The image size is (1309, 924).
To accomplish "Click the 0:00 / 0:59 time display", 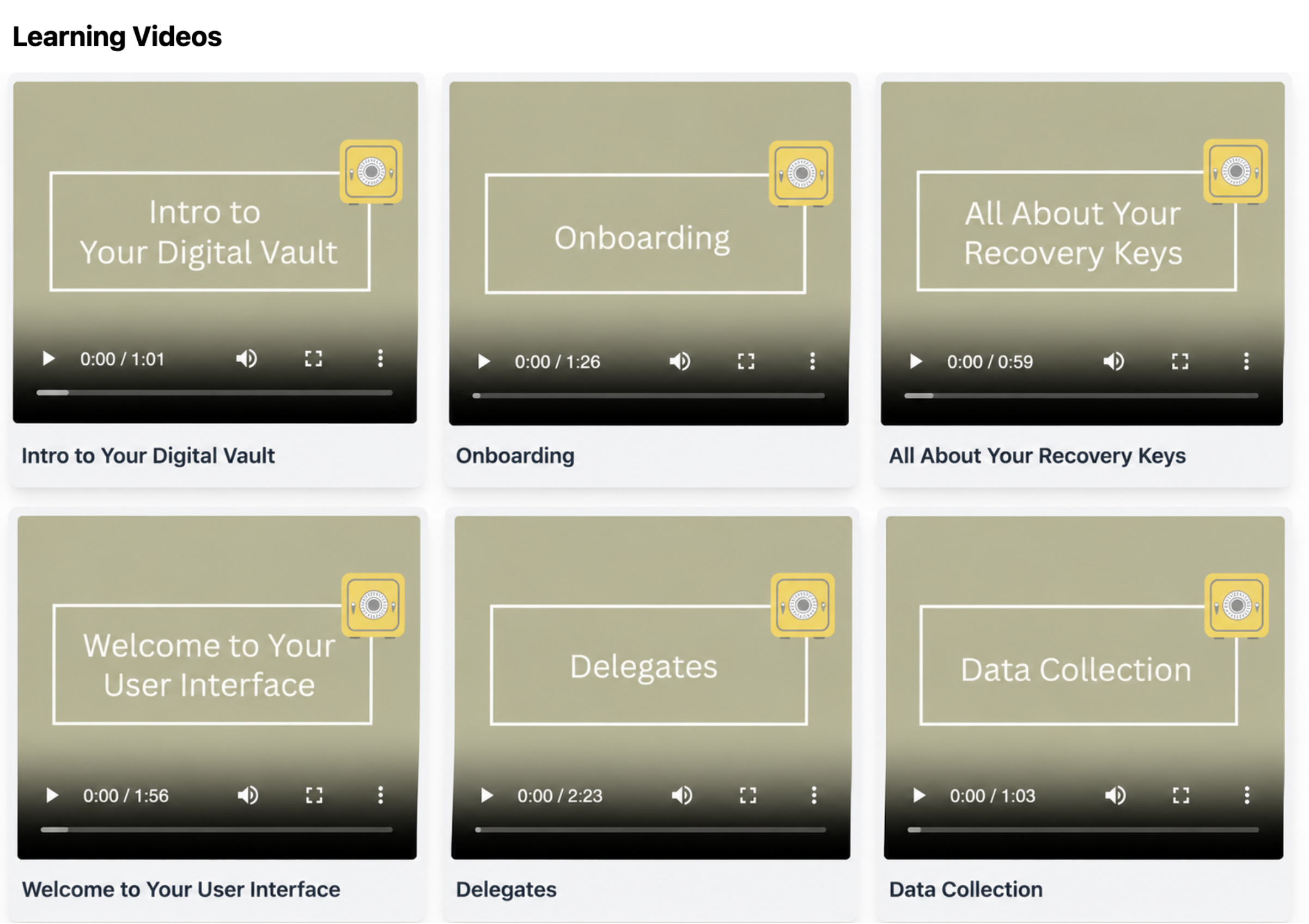I will click(x=990, y=362).
